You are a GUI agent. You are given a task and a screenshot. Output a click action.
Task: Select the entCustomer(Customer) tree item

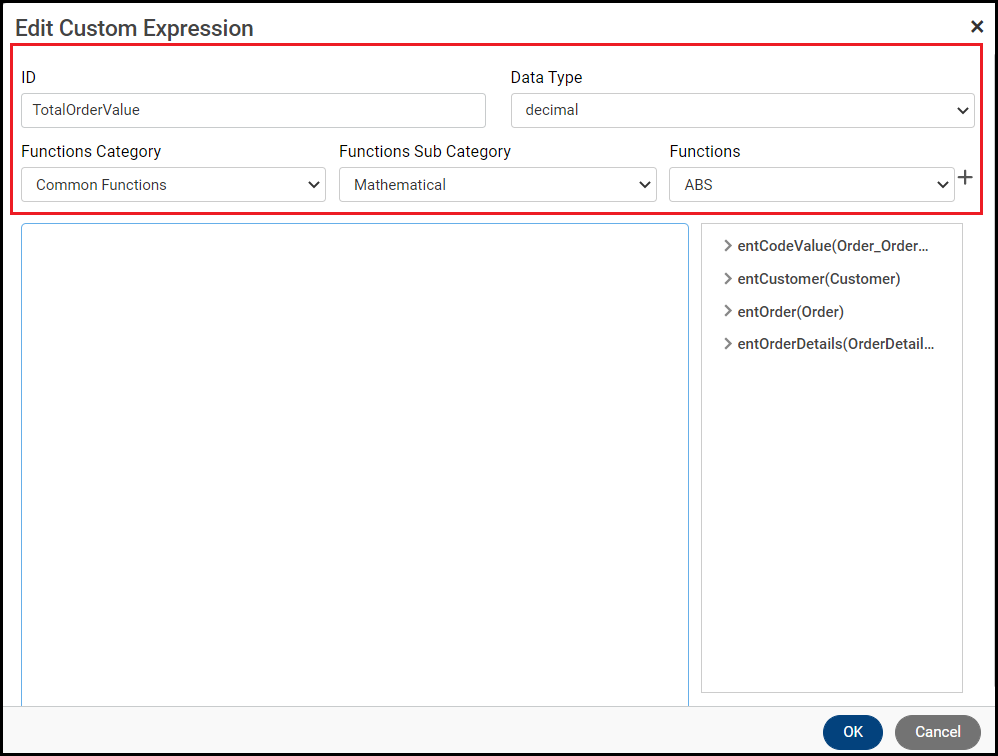819,279
